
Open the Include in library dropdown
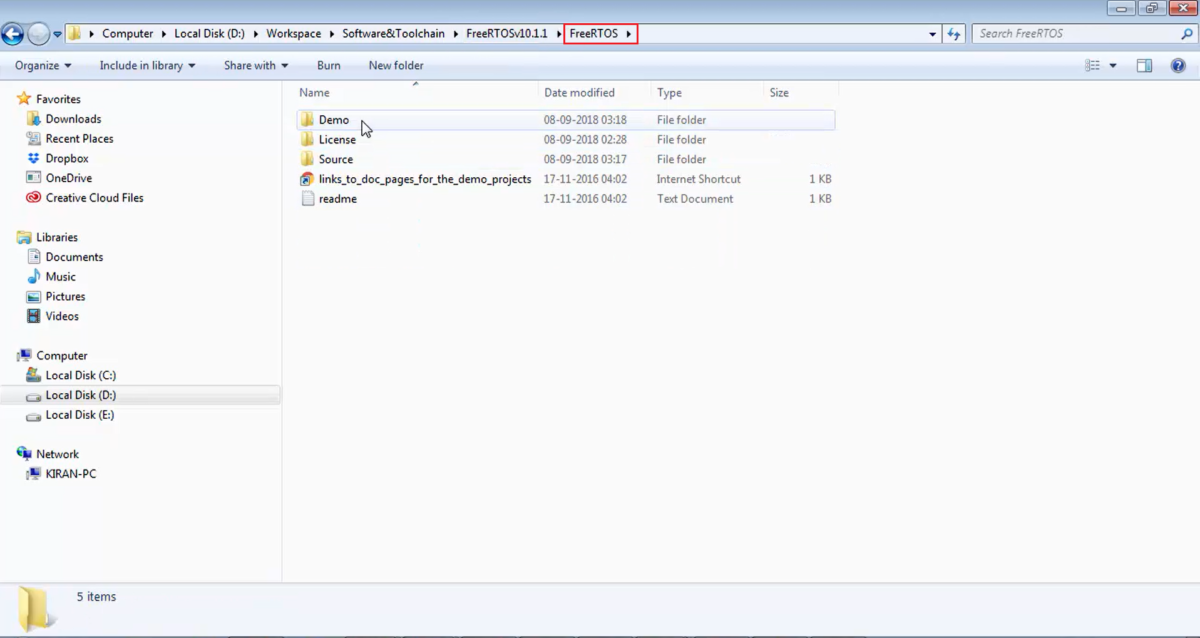point(146,65)
